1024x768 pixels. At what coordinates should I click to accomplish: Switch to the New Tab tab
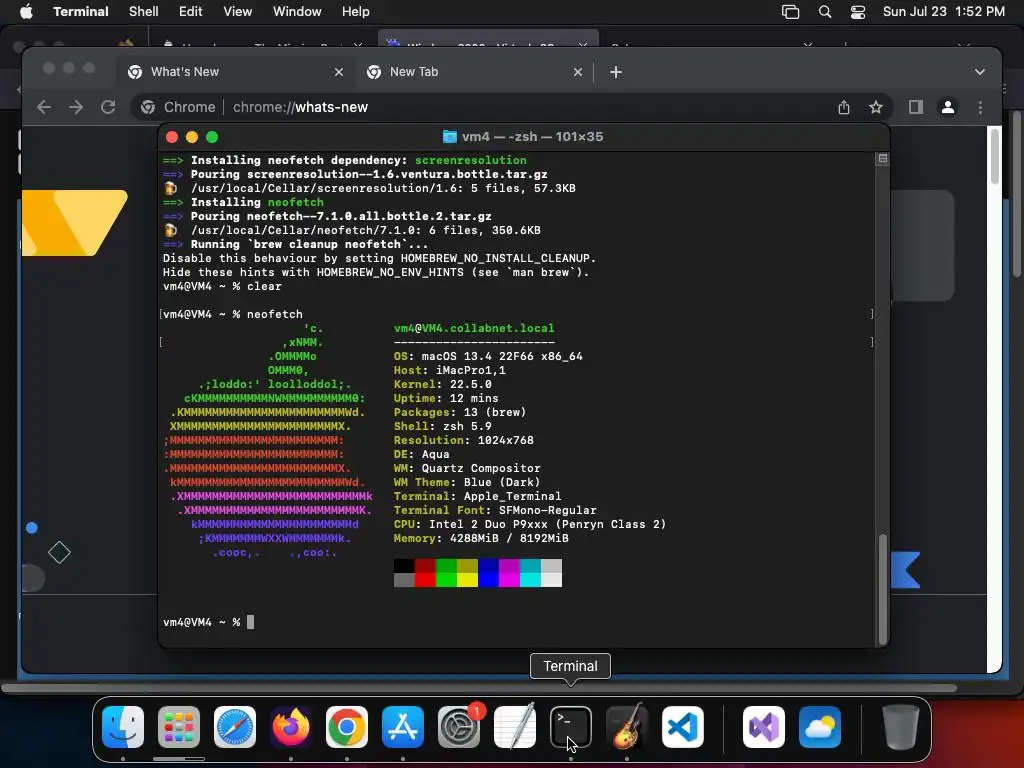tap(474, 72)
